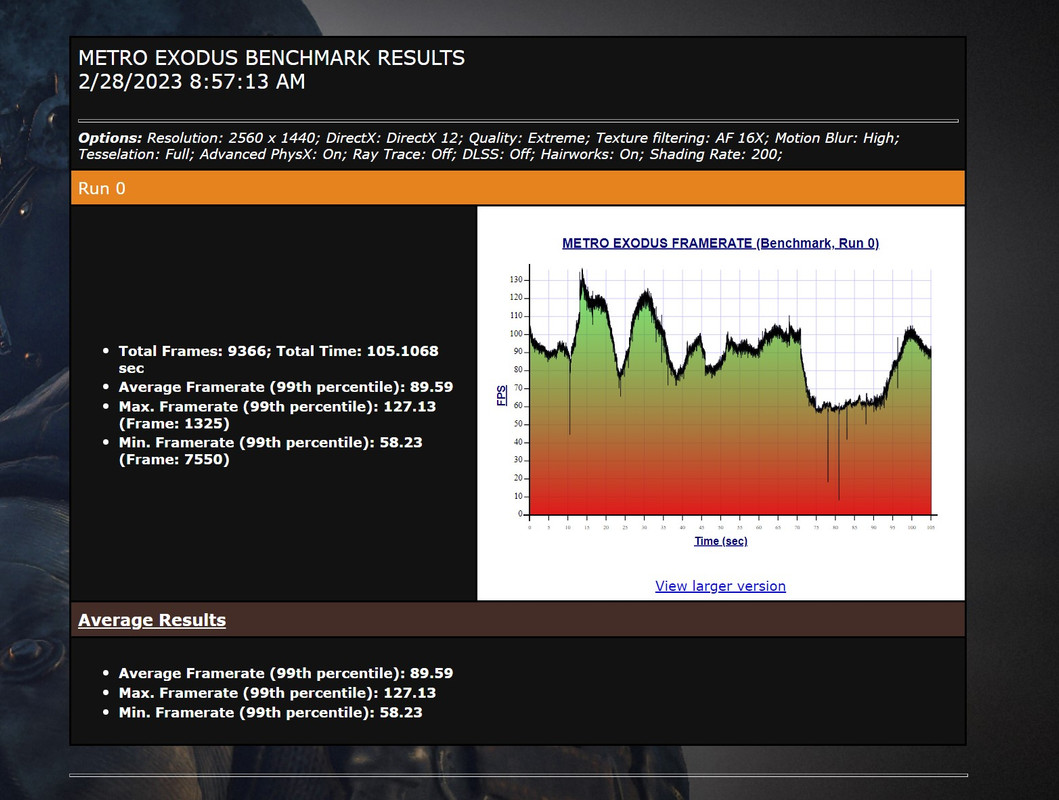
Task: Click the chart title METRO EXODUS FRAMERATE
Action: point(720,243)
